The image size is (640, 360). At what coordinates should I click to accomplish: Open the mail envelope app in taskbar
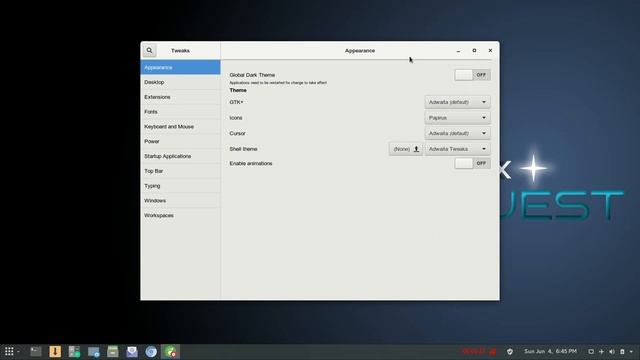point(132,351)
